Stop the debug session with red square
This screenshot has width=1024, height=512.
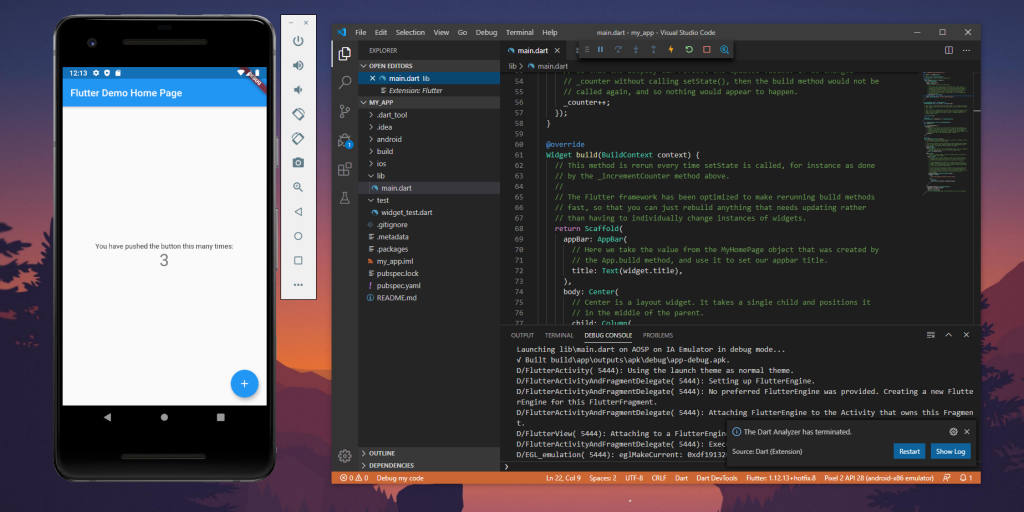coord(706,49)
